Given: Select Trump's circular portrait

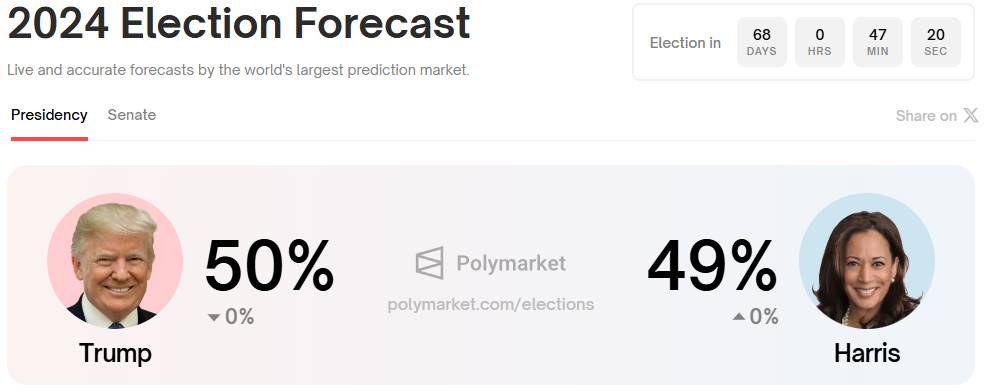Looking at the screenshot, I should pos(115,261).
